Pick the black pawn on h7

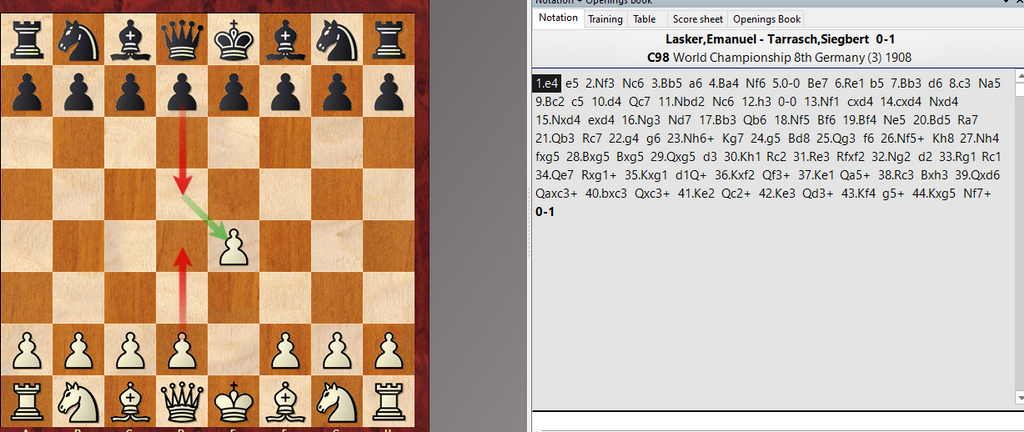pos(389,91)
